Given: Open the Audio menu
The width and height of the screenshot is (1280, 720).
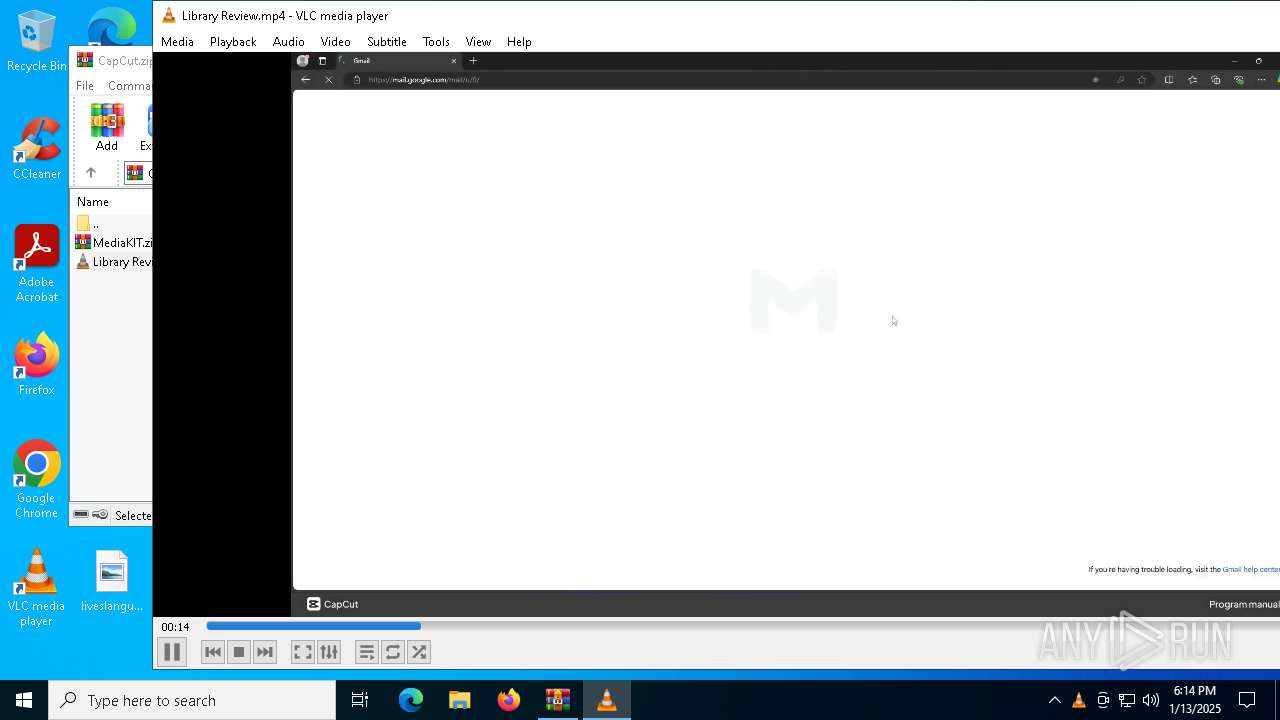Looking at the screenshot, I should click(288, 42).
